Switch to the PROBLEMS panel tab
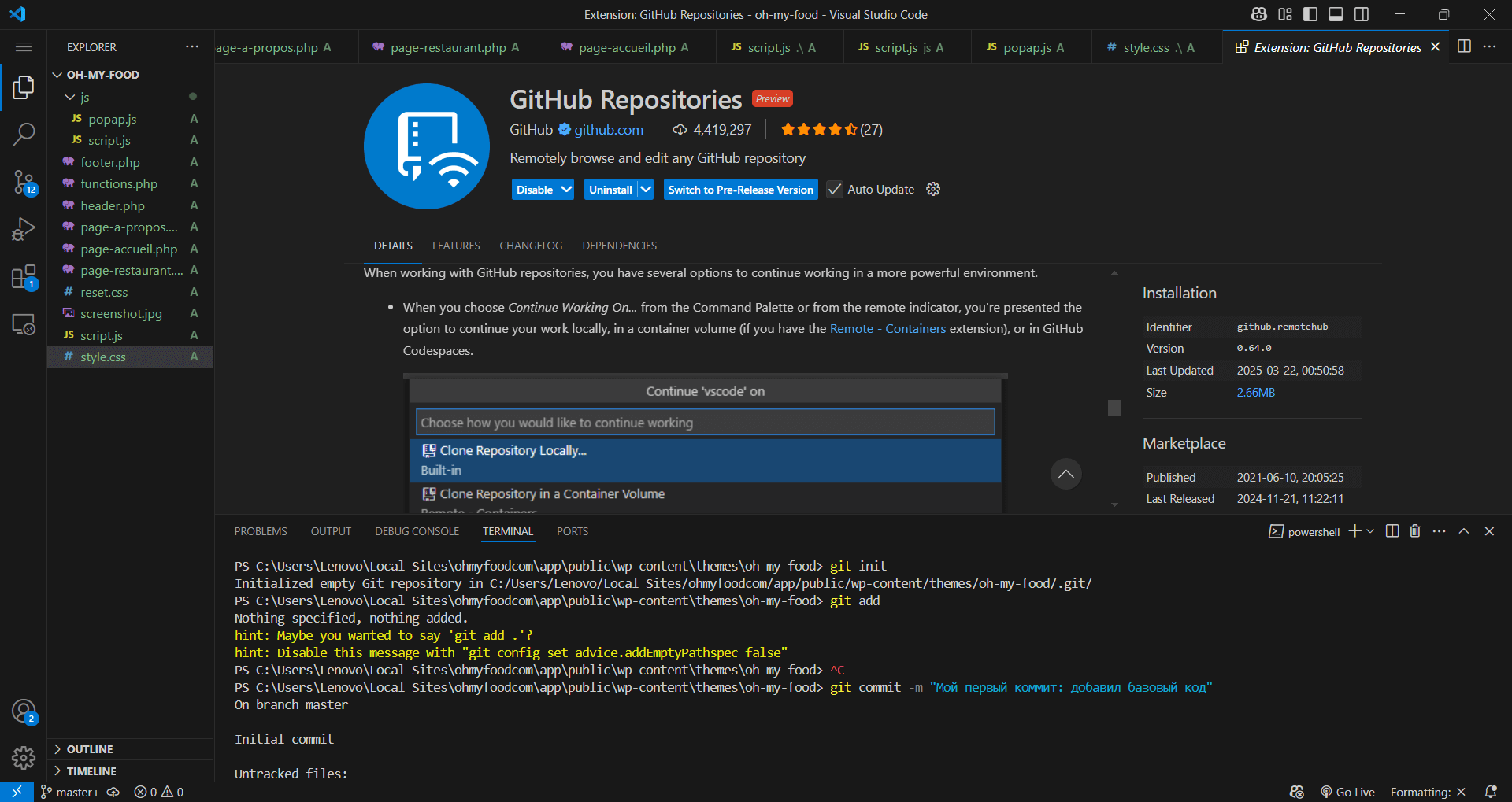 260,531
